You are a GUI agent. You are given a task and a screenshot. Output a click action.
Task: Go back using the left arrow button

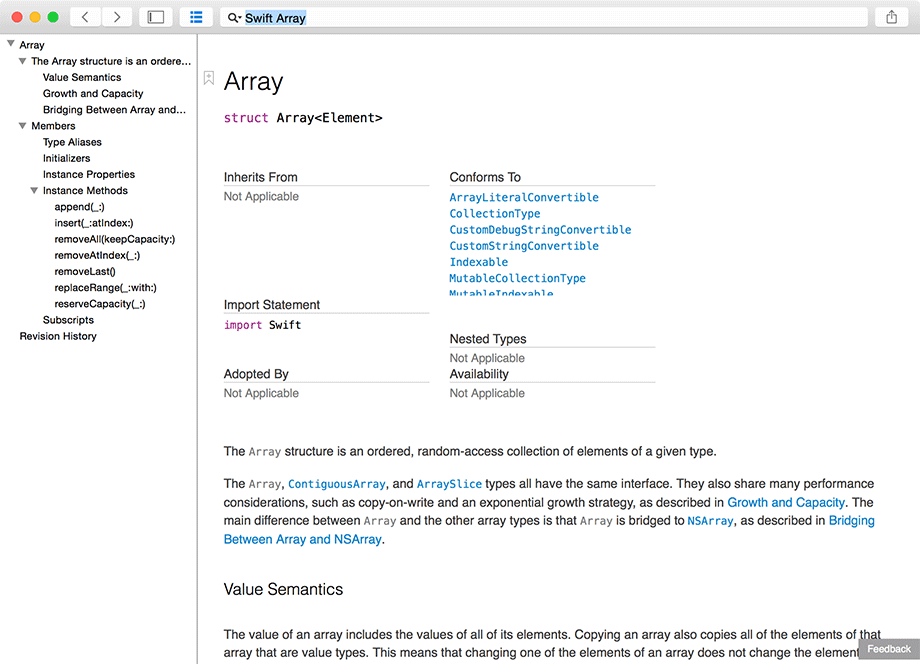86,17
